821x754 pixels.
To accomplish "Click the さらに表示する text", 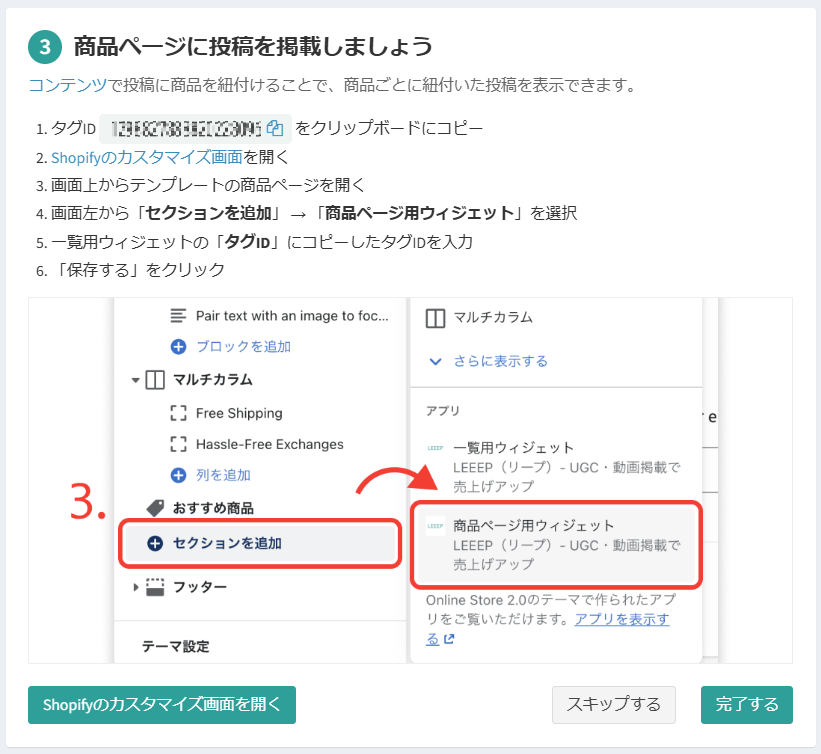I will (x=501, y=361).
